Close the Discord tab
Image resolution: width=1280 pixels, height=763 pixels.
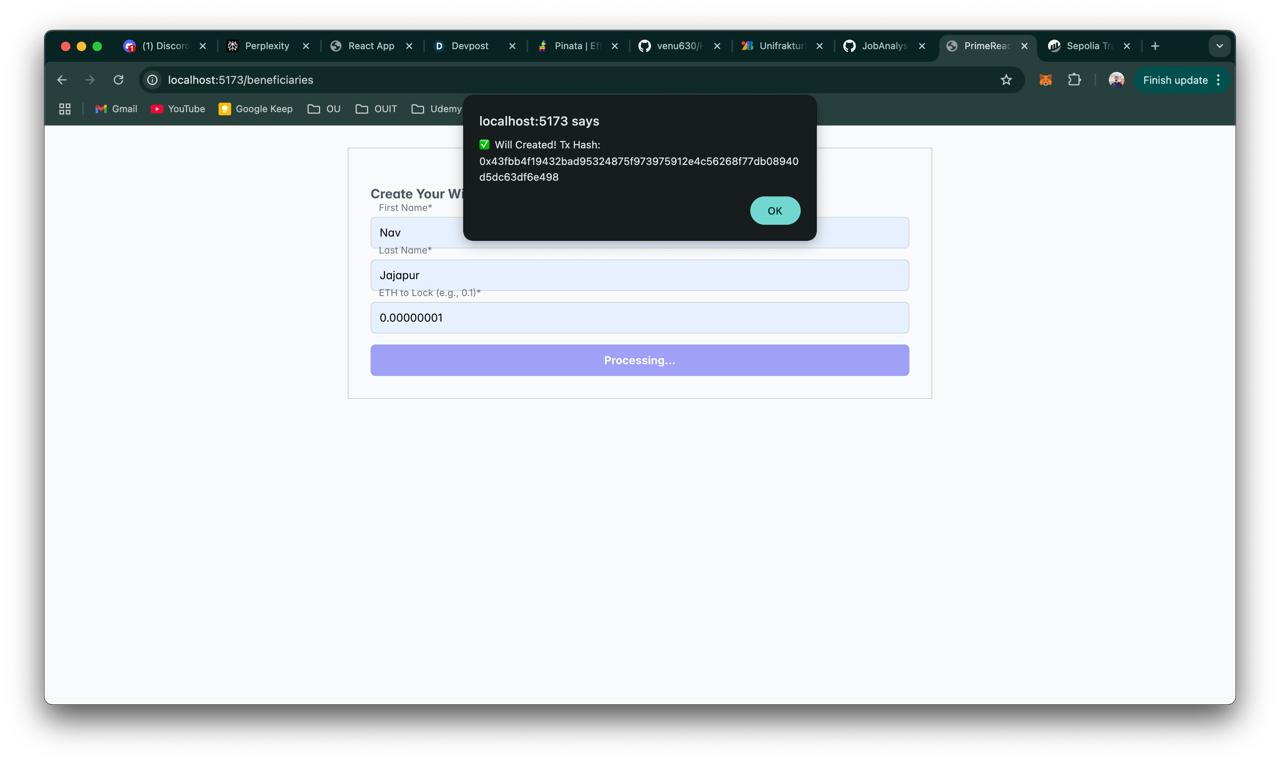[202, 46]
